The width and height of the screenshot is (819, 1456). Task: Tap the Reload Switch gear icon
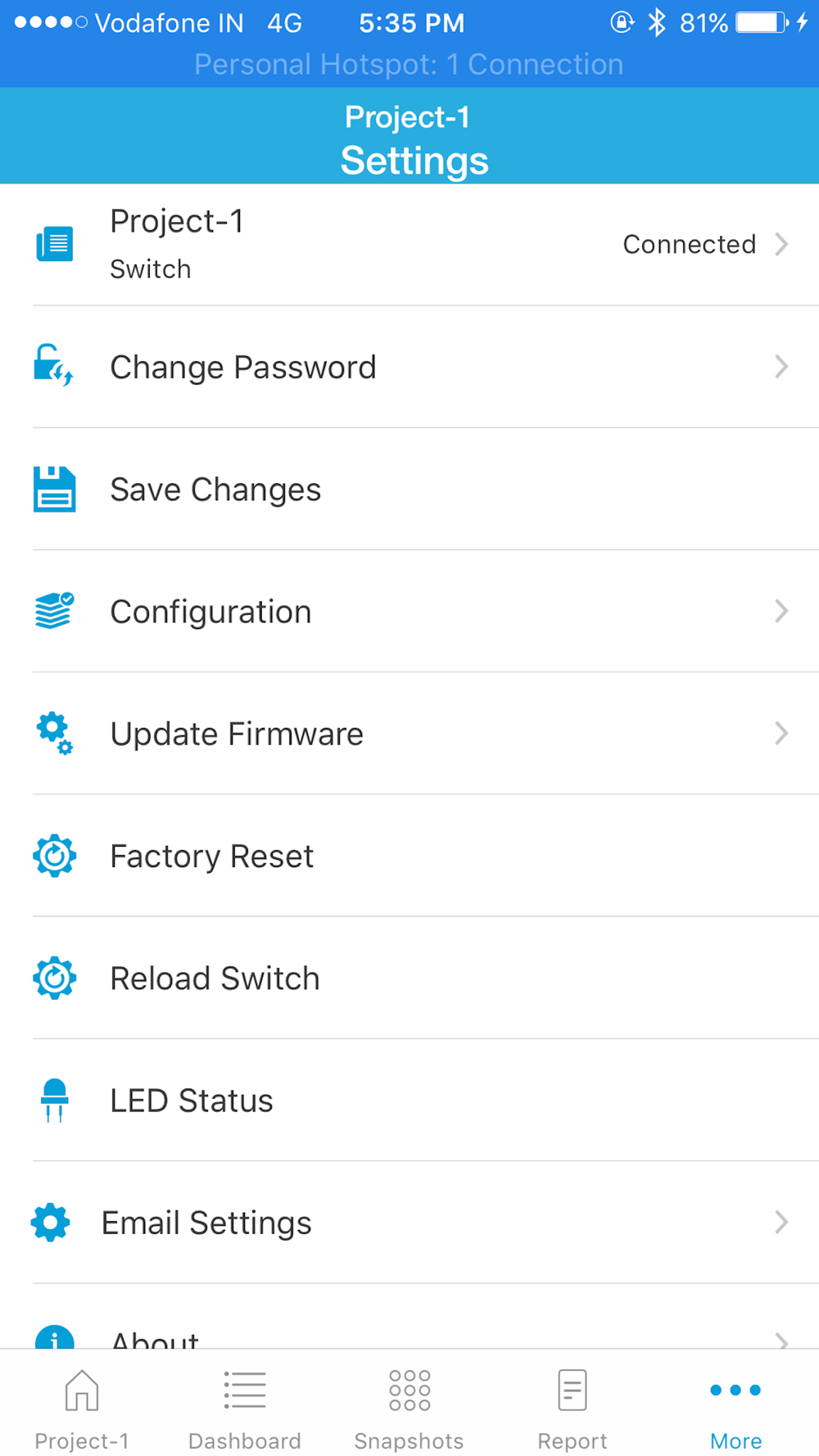54,978
